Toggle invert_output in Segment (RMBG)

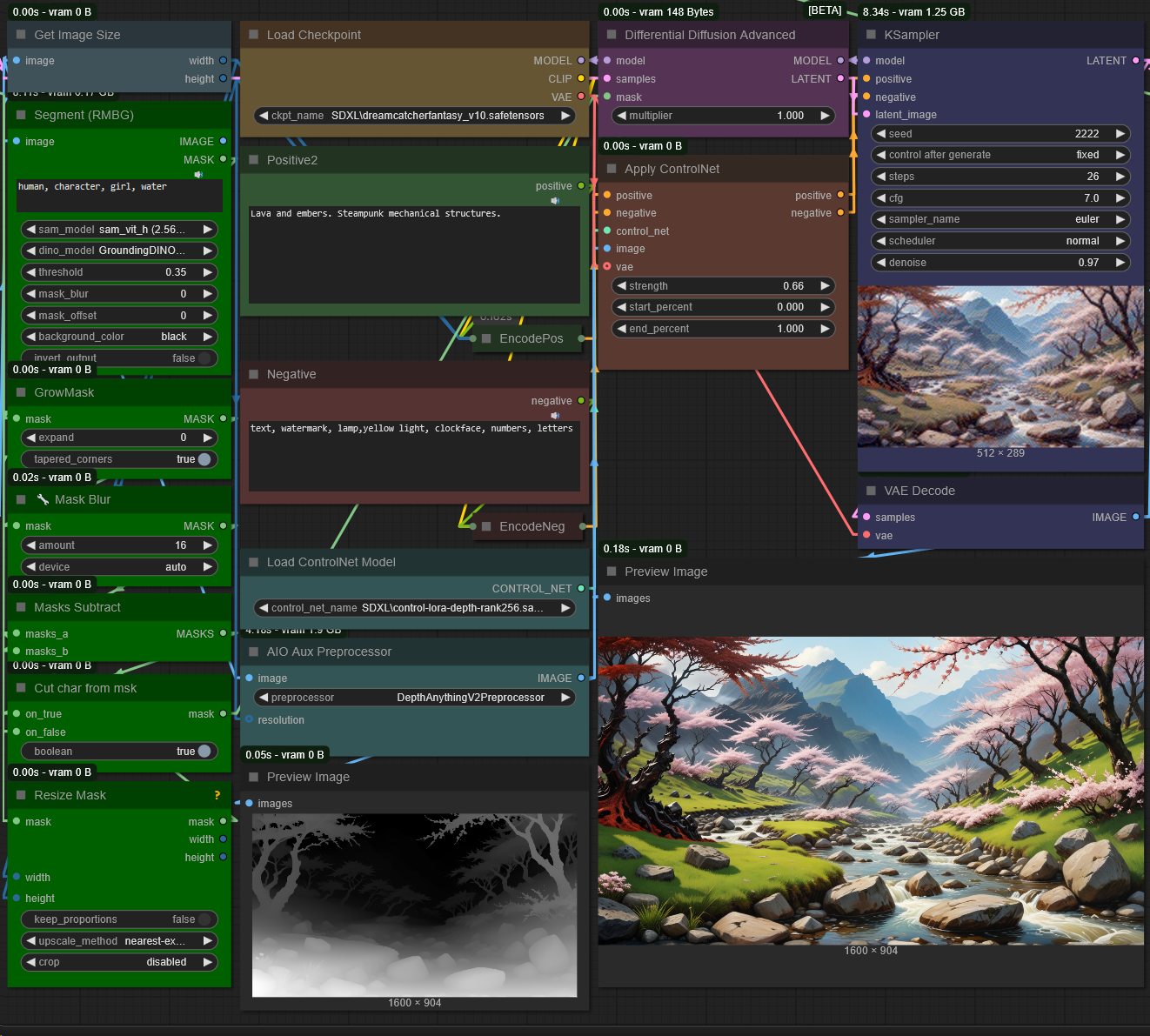point(204,358)
